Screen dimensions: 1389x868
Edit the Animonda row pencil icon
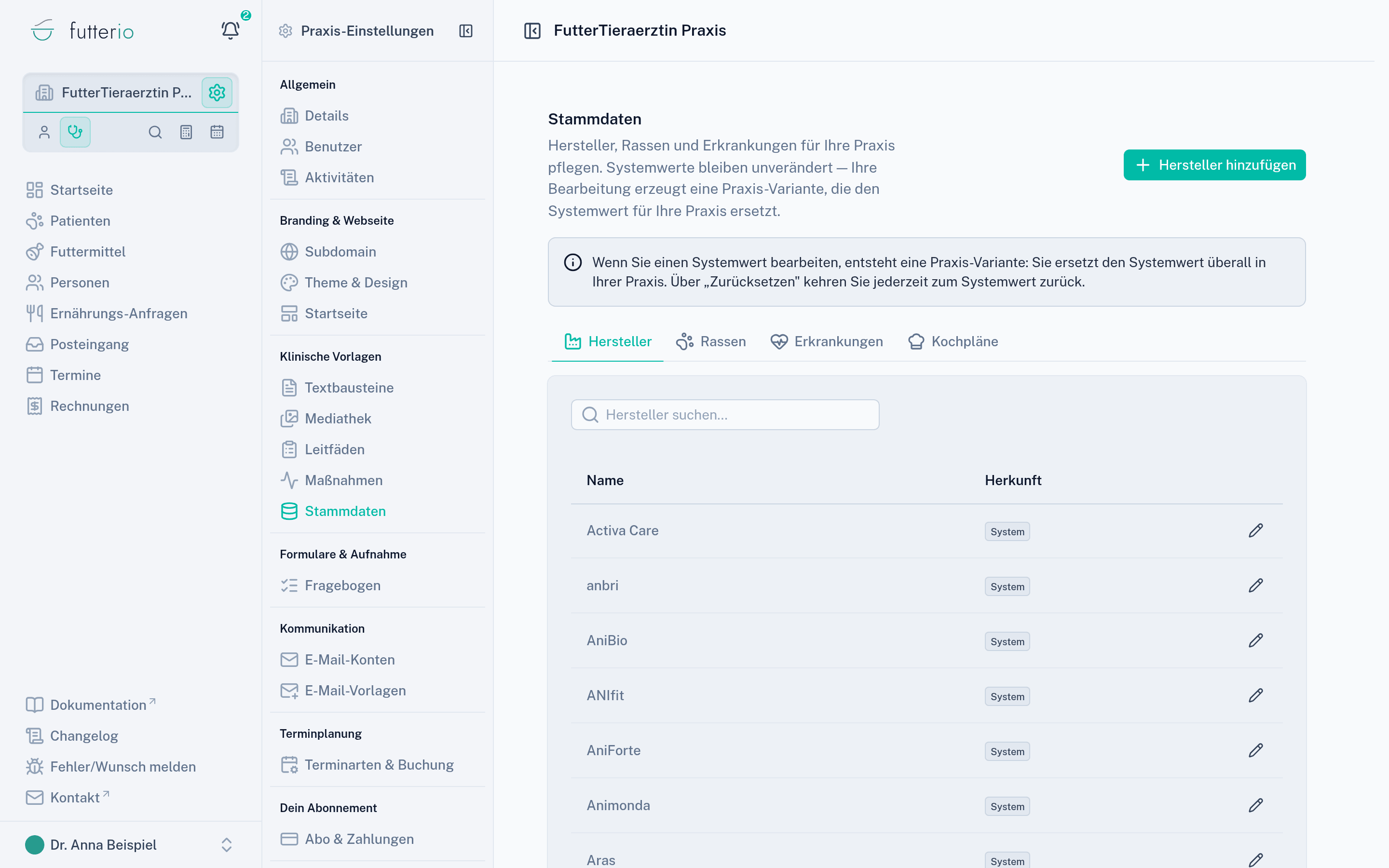(x=1256, y=805)
